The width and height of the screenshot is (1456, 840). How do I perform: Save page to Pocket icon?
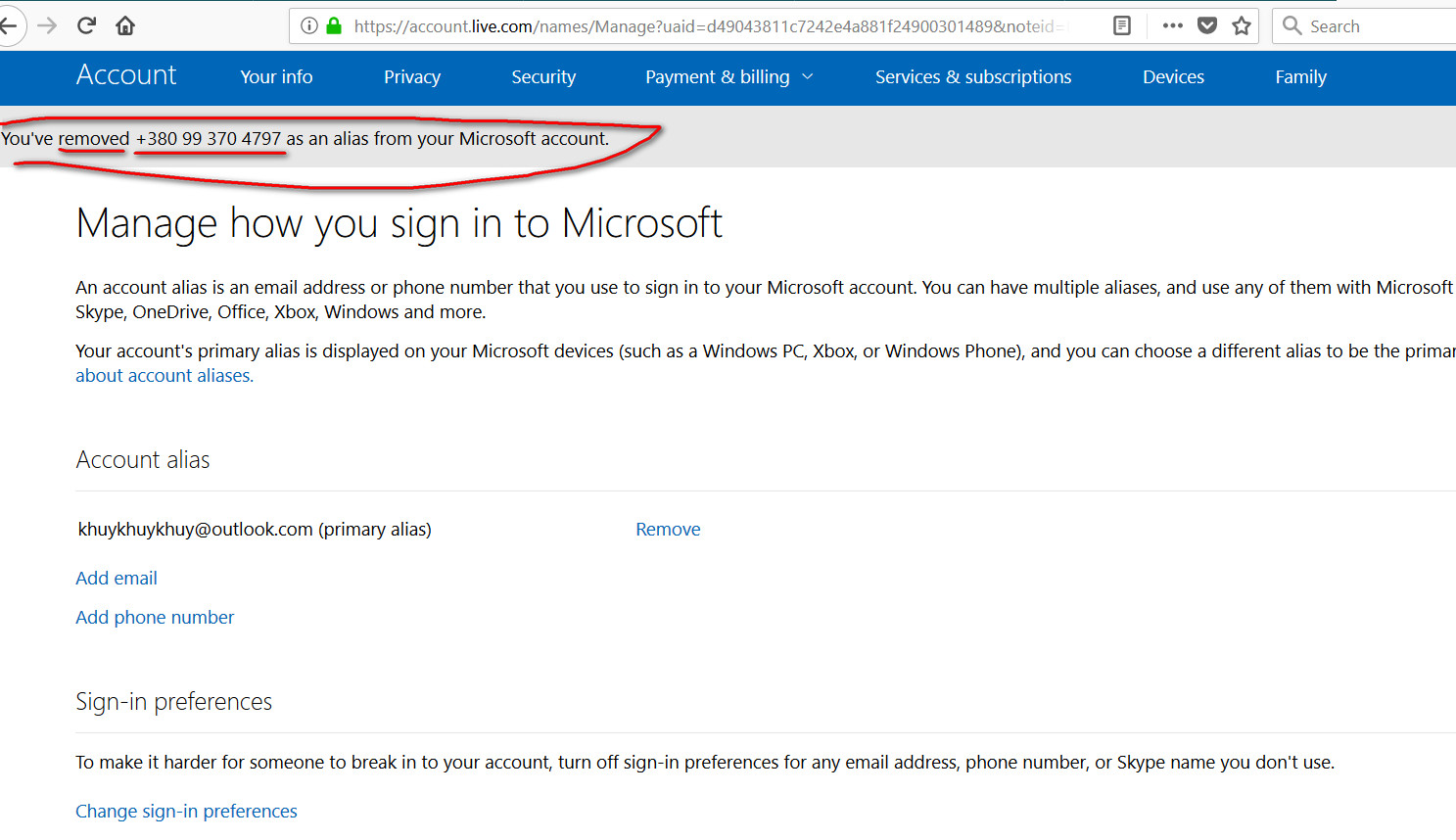pos(1207,25)
